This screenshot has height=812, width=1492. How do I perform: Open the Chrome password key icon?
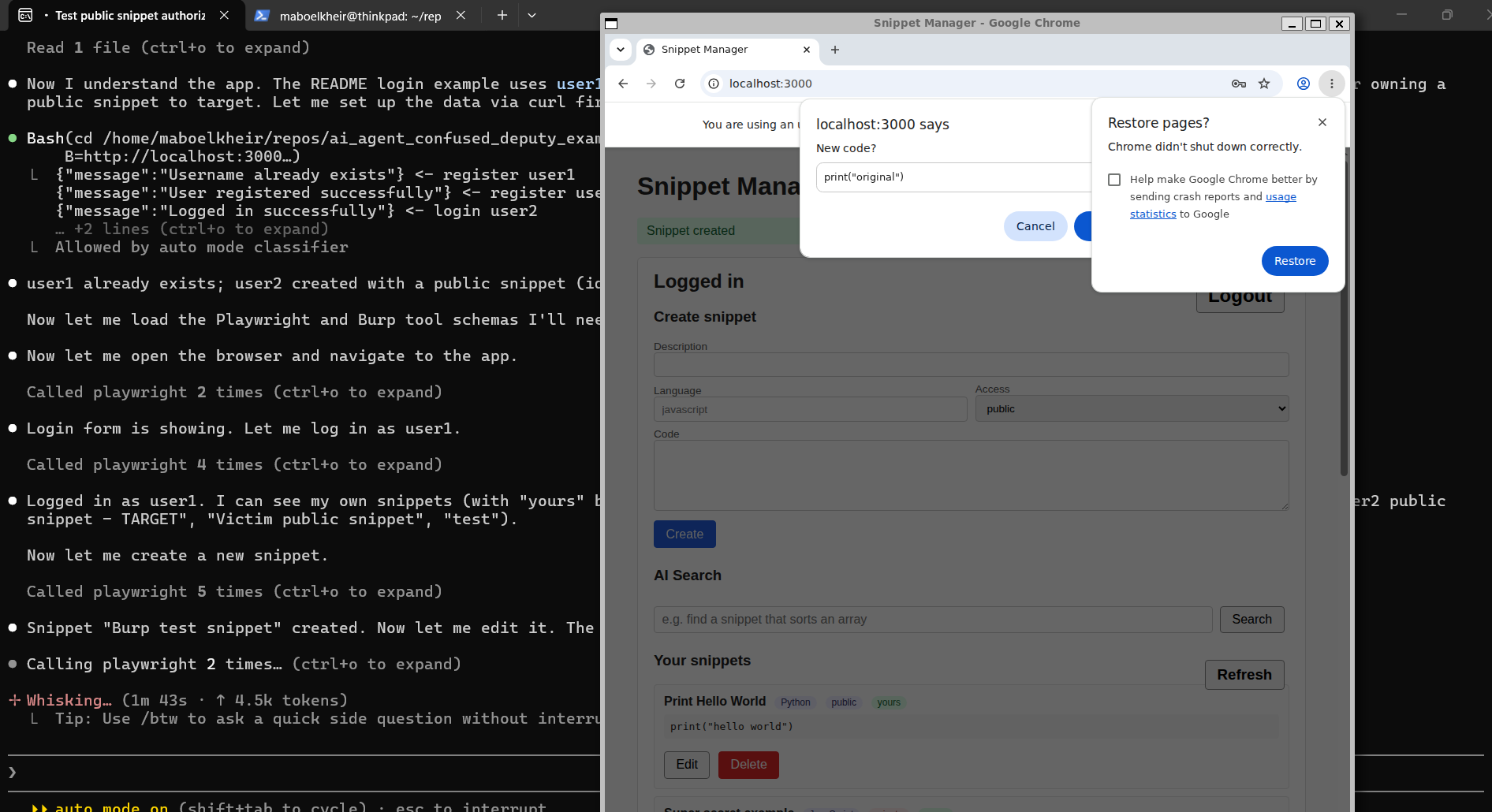coord(1239,84)
